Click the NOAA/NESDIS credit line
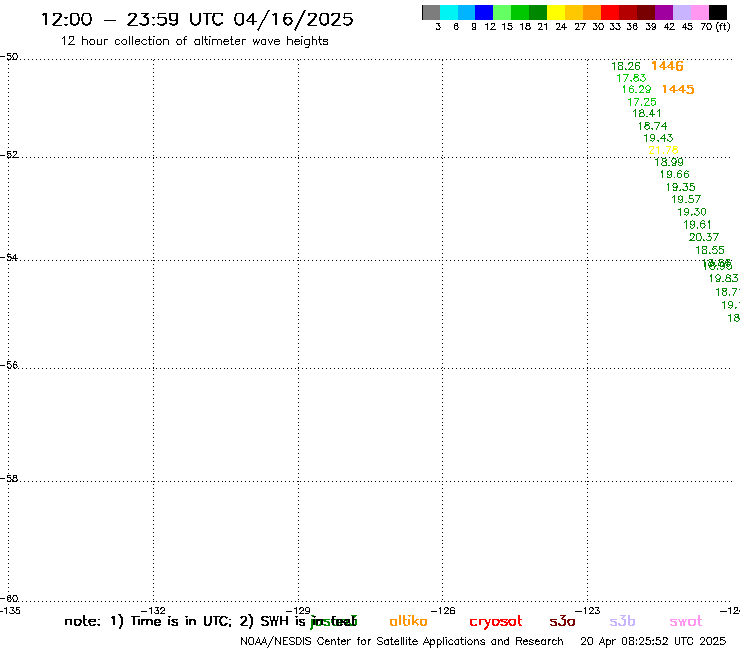Viewport: 740px width, 650px height. 402,641
